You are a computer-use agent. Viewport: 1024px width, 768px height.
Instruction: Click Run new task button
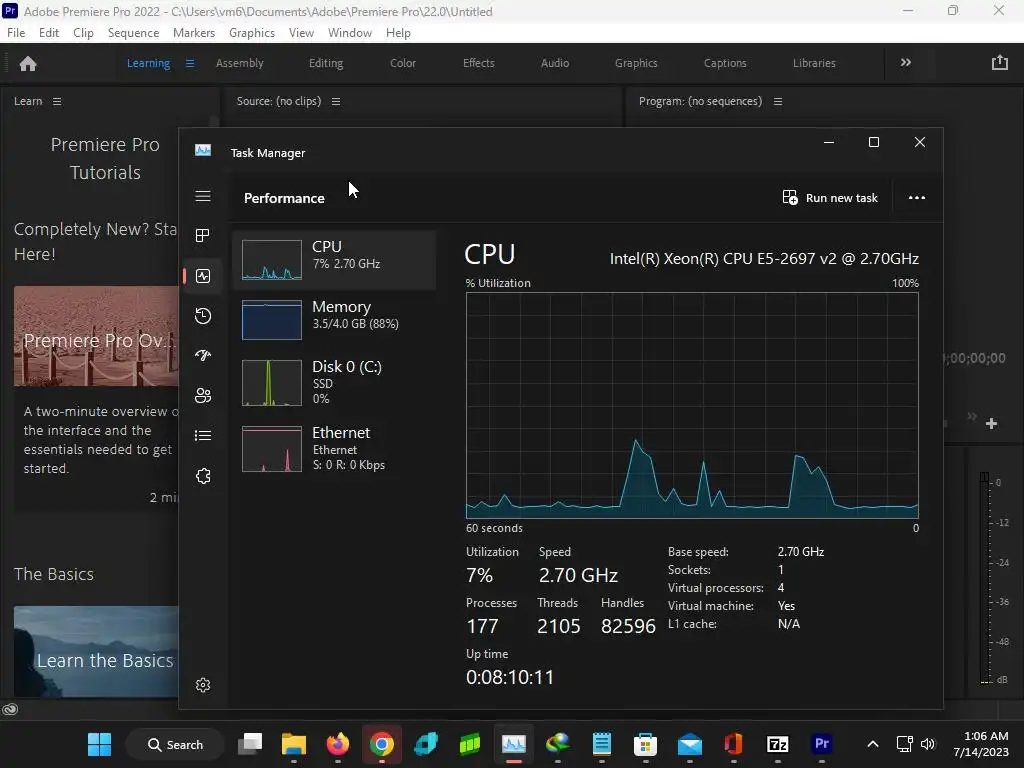tap(829, 198)
